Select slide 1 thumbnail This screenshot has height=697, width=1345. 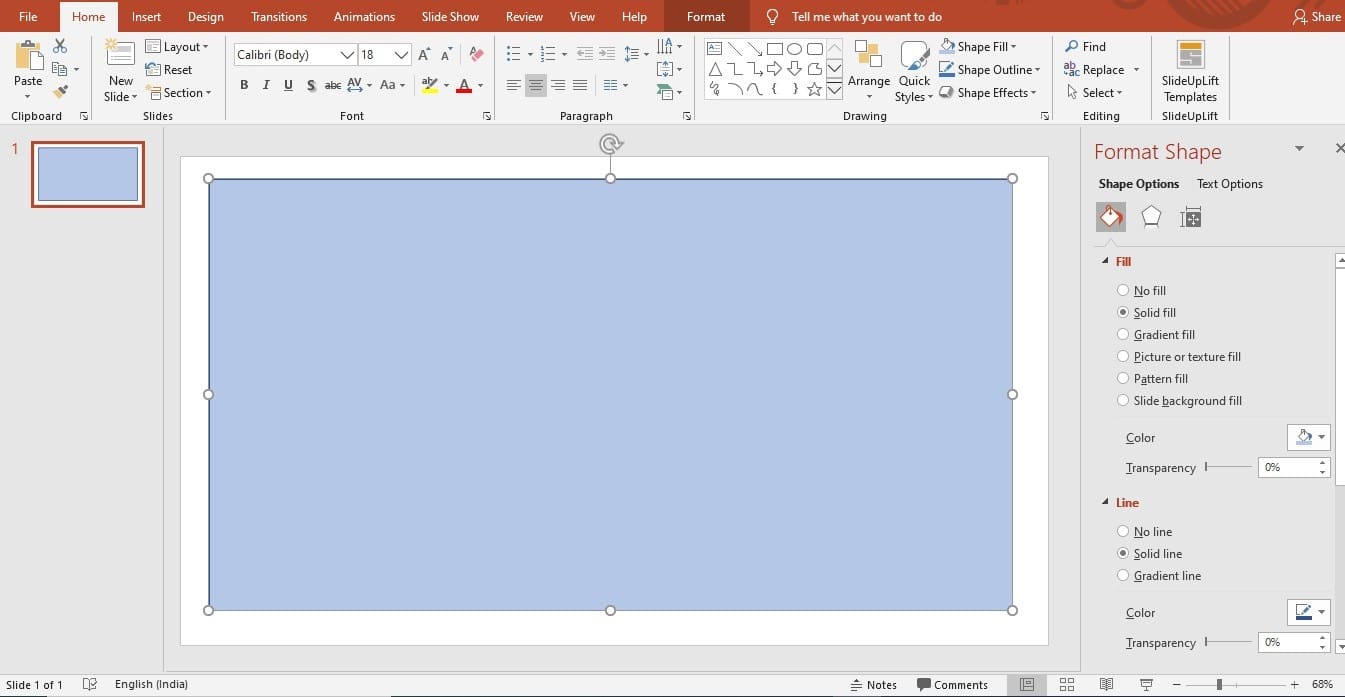point(88,174)
